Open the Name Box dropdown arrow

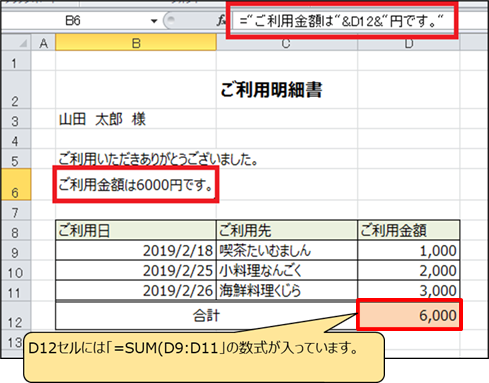tap(154, 21)
